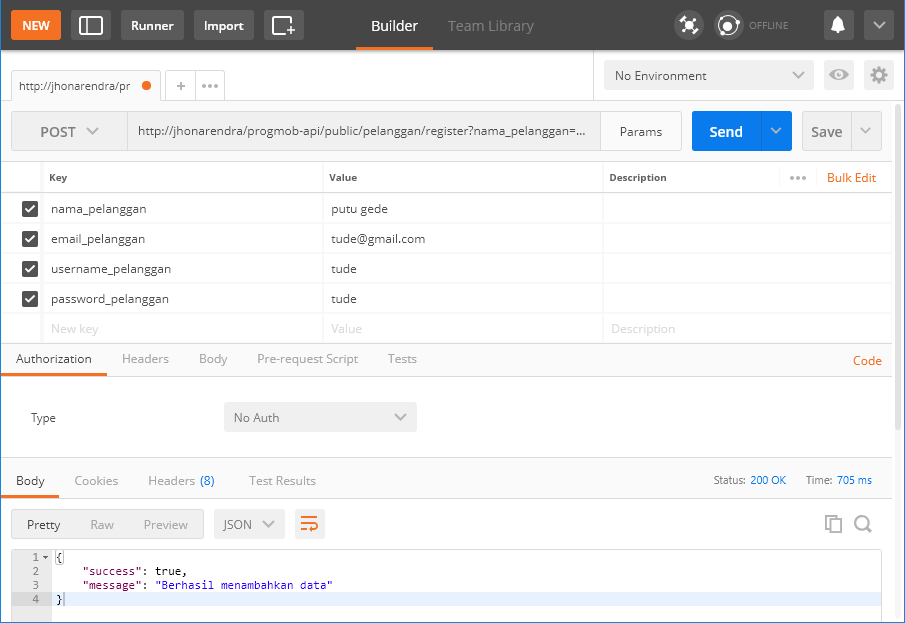Click the NEW button
Image resolution: width=905 pixels, height=623 pixels.
click(x=36, y=25)
